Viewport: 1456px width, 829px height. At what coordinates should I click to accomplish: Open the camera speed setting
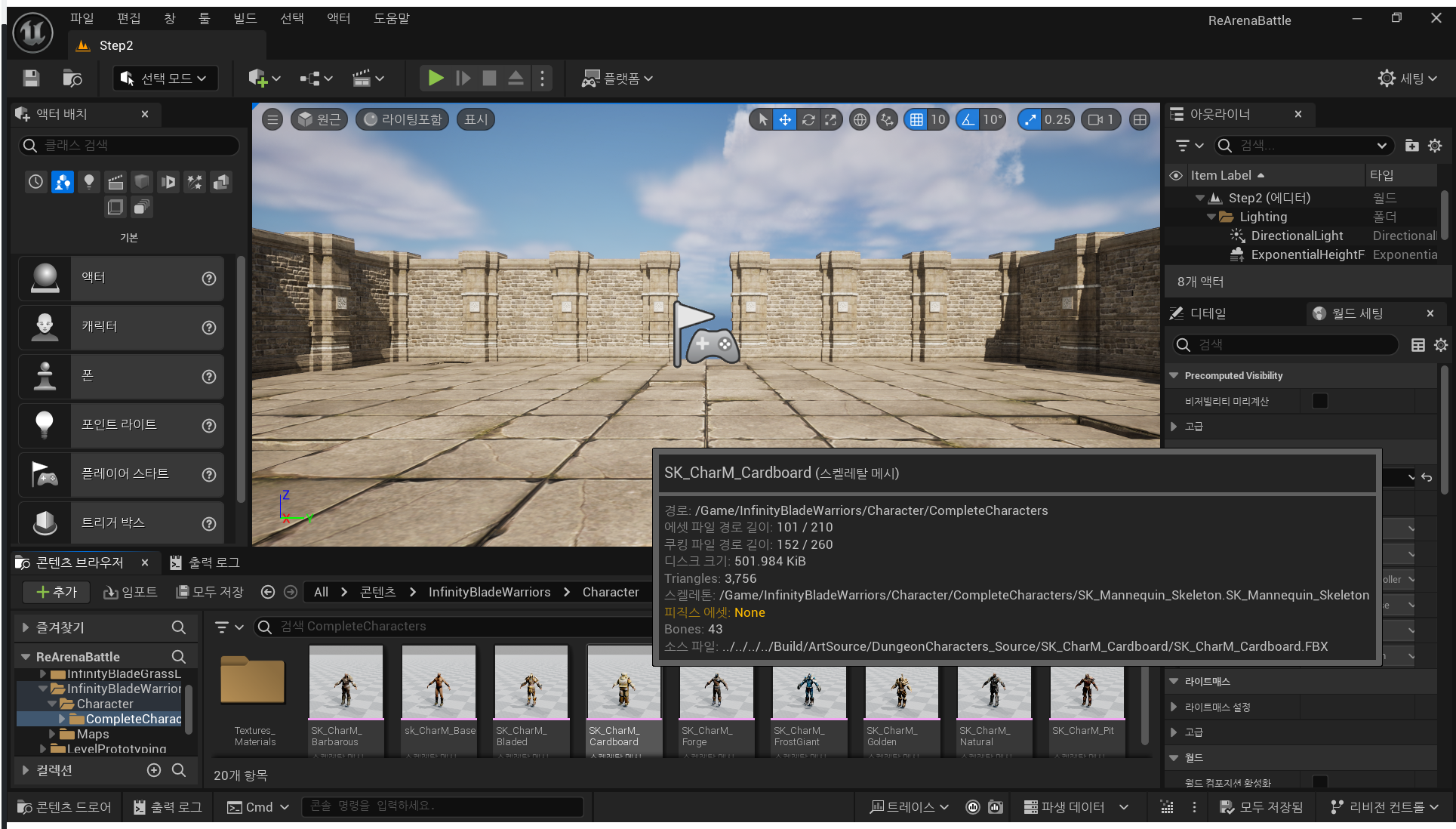point(1101,119)
